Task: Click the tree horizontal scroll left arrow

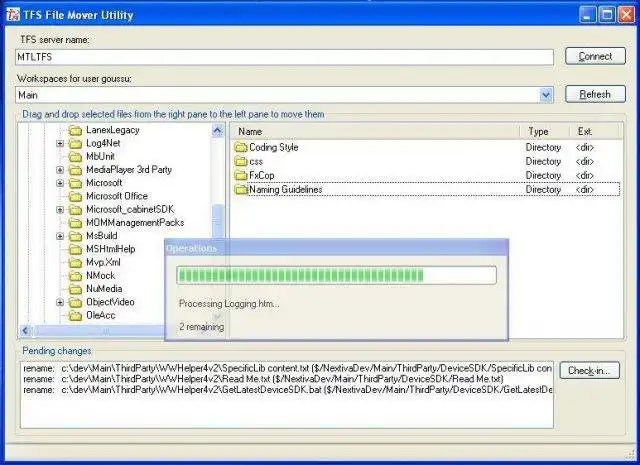Action: [x=26, y=330]
